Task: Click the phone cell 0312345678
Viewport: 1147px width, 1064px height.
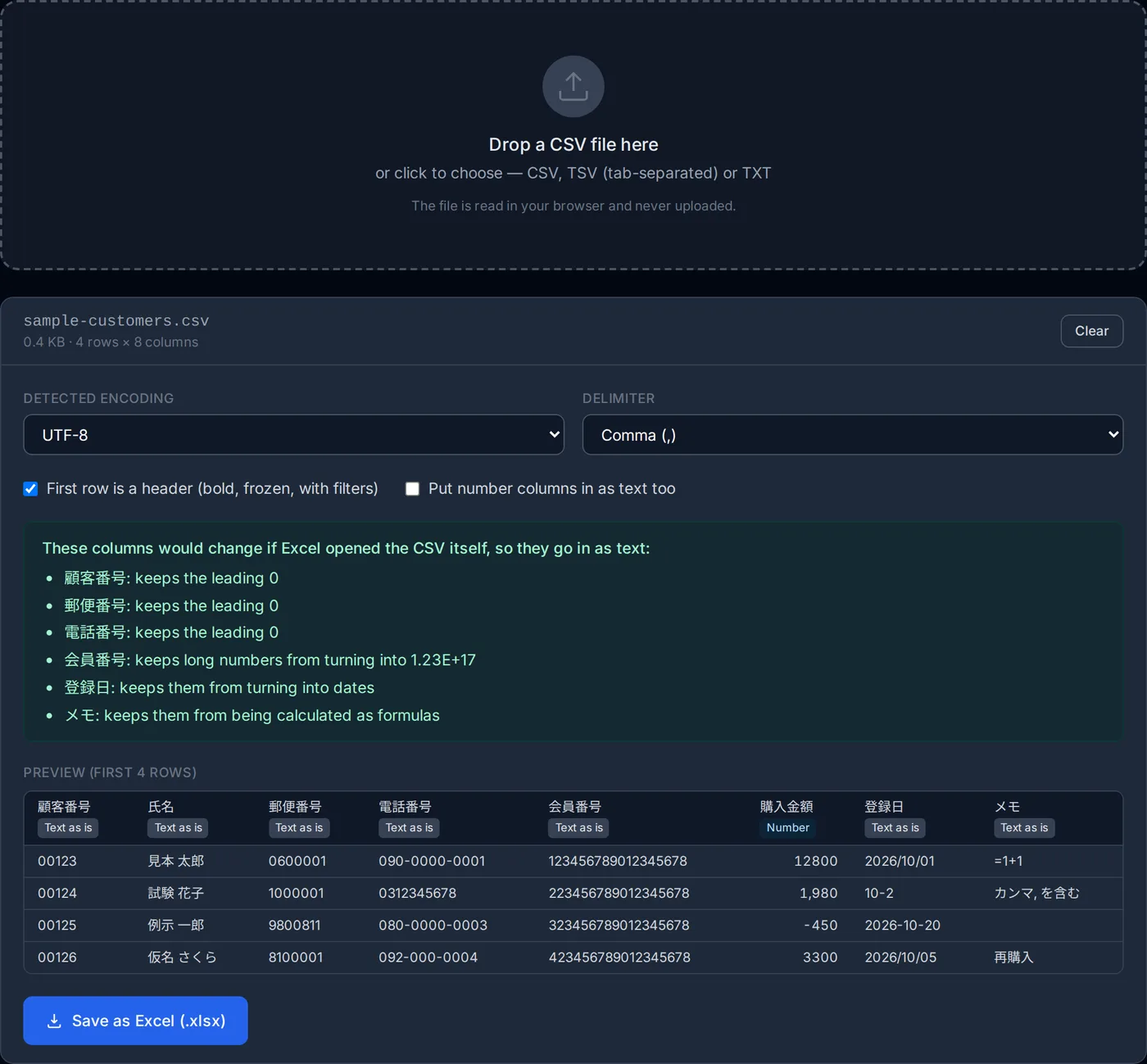Action: 418,894
